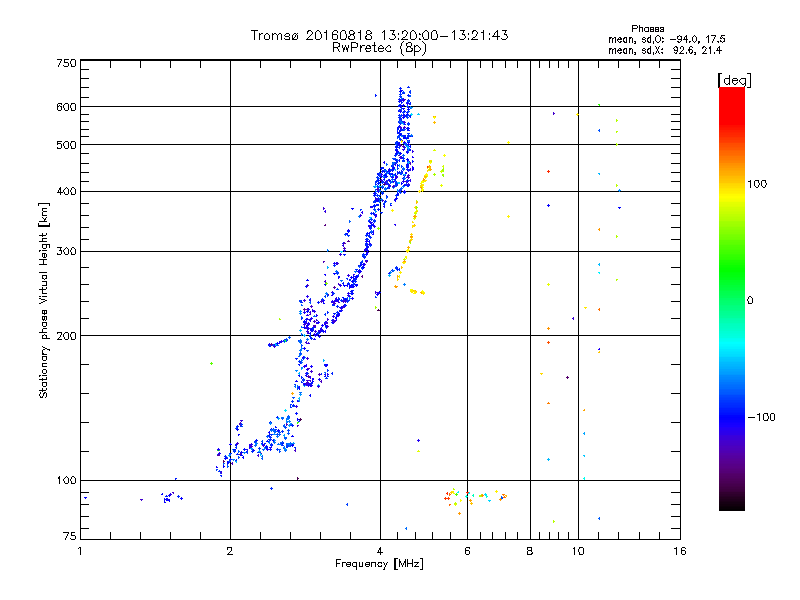The width and height of the screenshot is (800, 600).
Task: Click the y-axis tick label '300'
Action: coord(66,252)
